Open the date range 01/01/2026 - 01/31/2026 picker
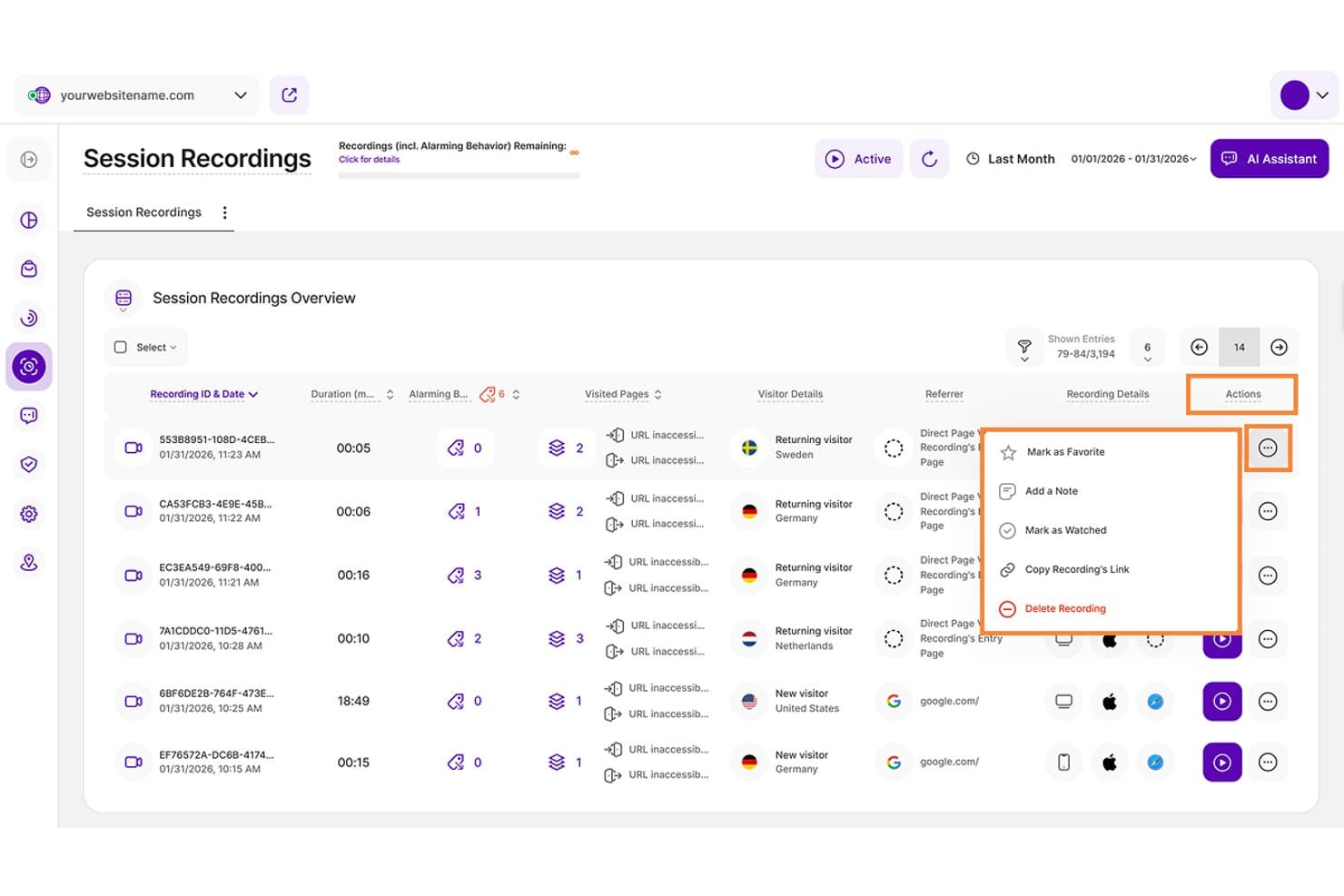 (x=1133, y=159)
